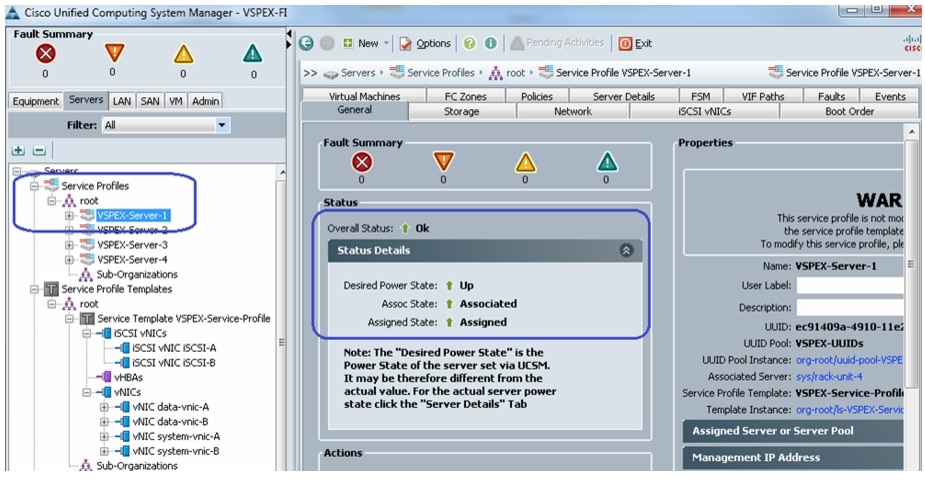Open the FSM tab
This screenshot has width=925, height=483.
[700, 96]
